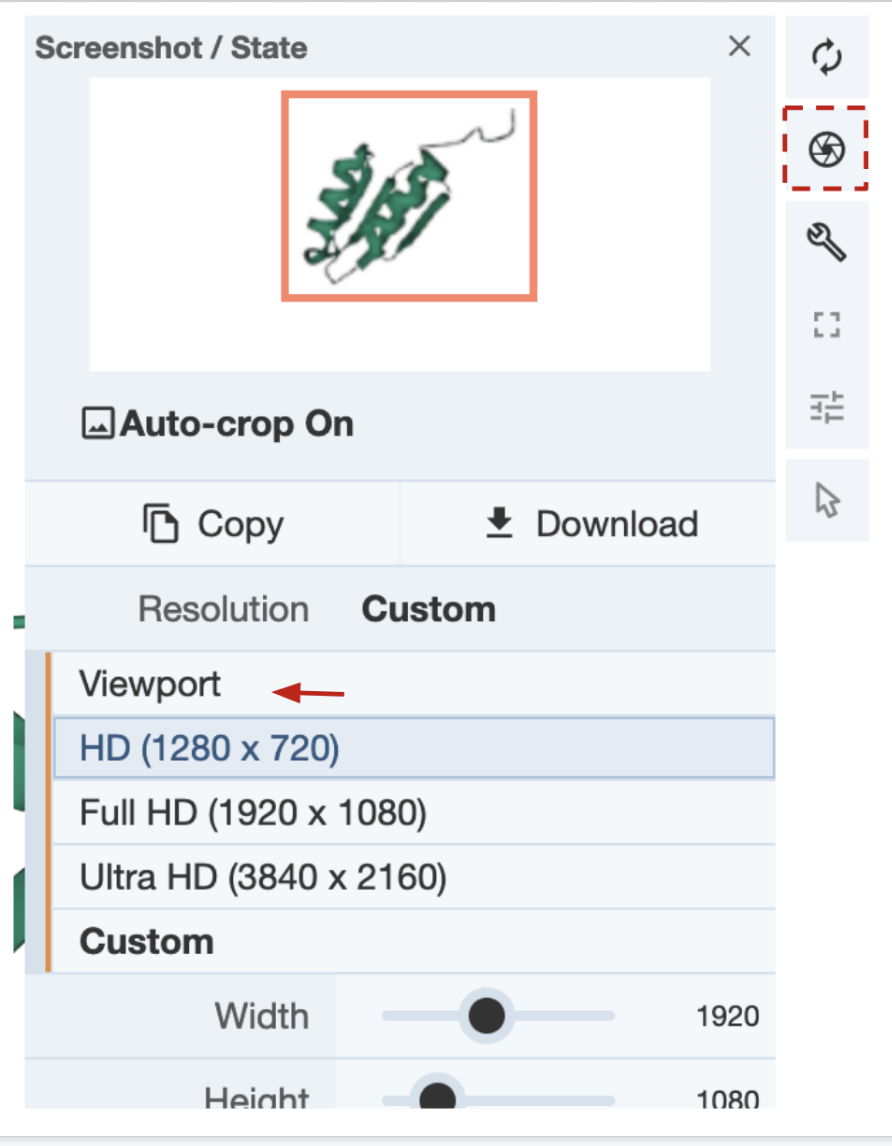Click the Height slider handle
The height and width of the screenshot is (1146, 892).
[x=436, y=1096]
